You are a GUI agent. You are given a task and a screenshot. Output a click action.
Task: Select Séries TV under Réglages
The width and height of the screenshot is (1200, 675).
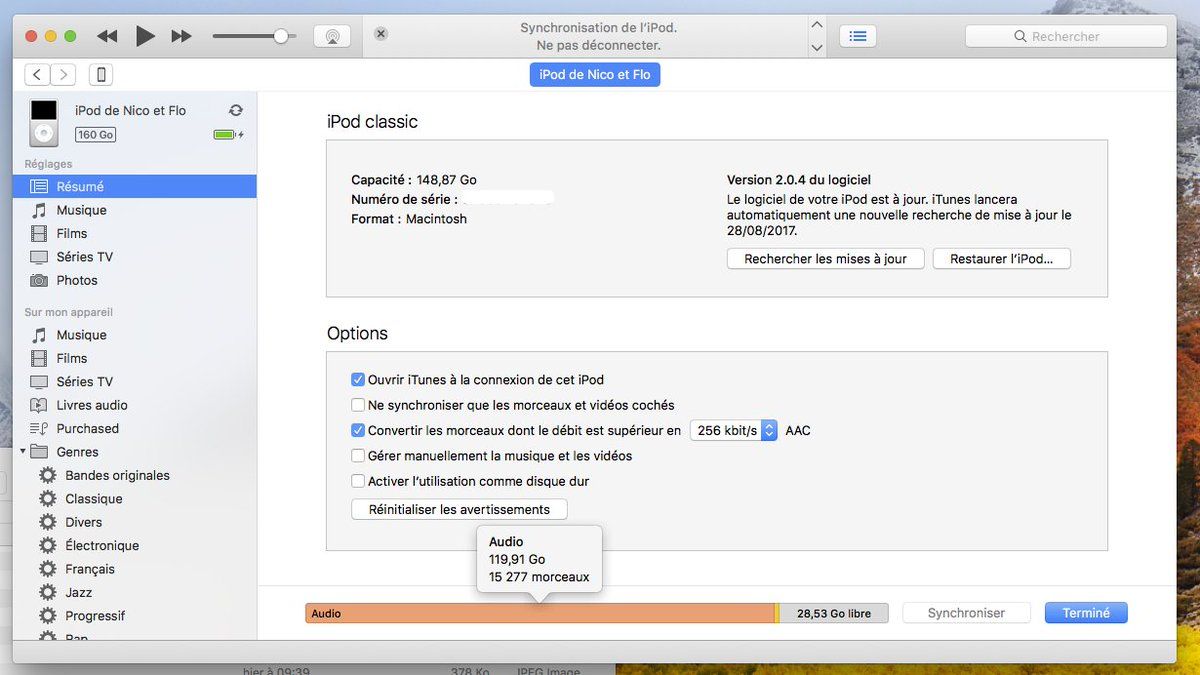[x=84, y=257]
